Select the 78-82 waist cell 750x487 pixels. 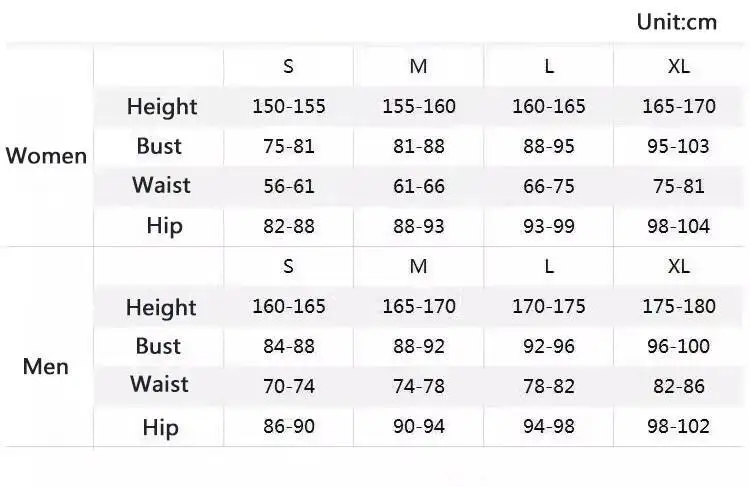[x=548, y=386]
